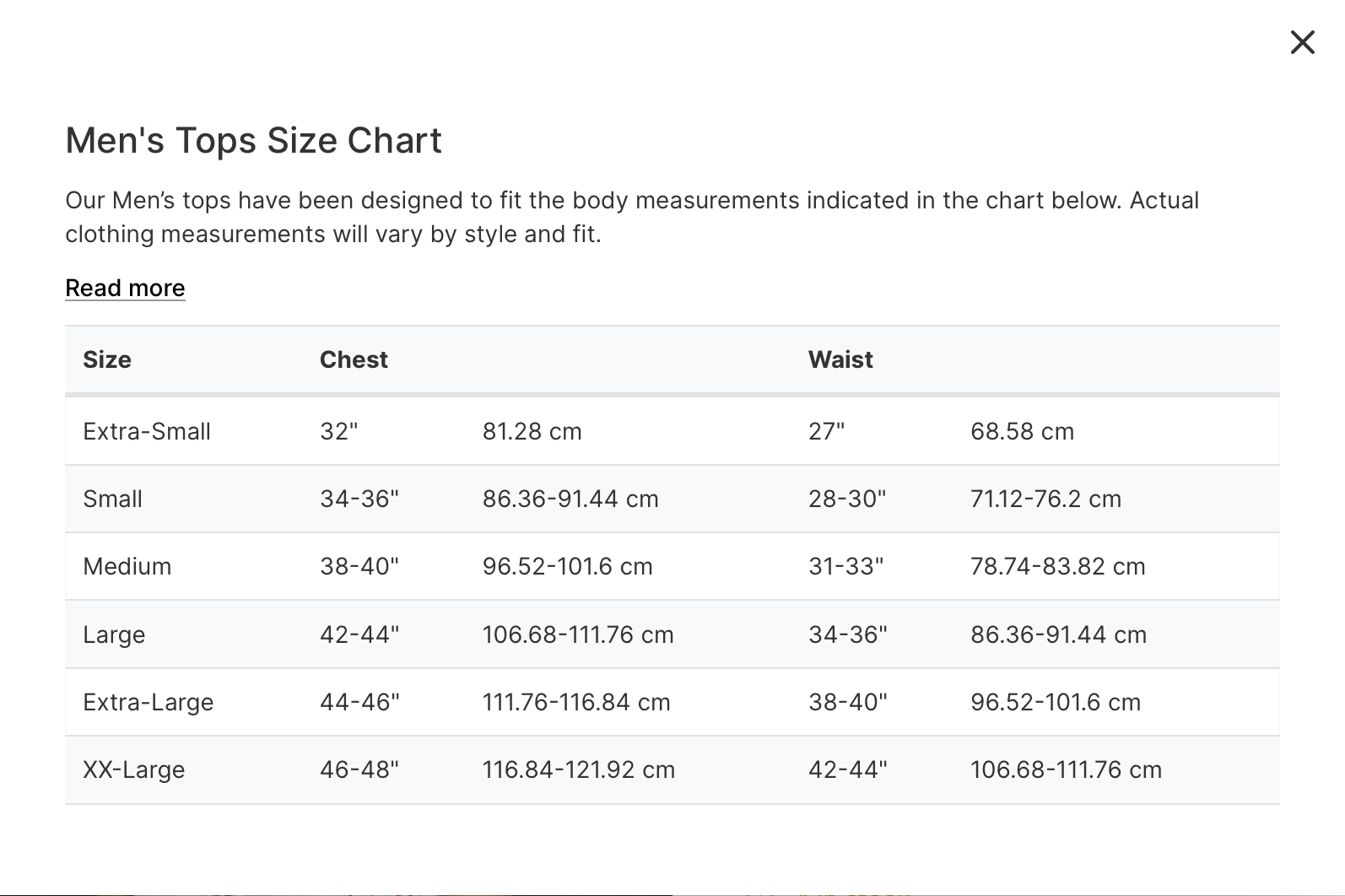
Task: Select the Medium size row label
Action: coord(127,566)
